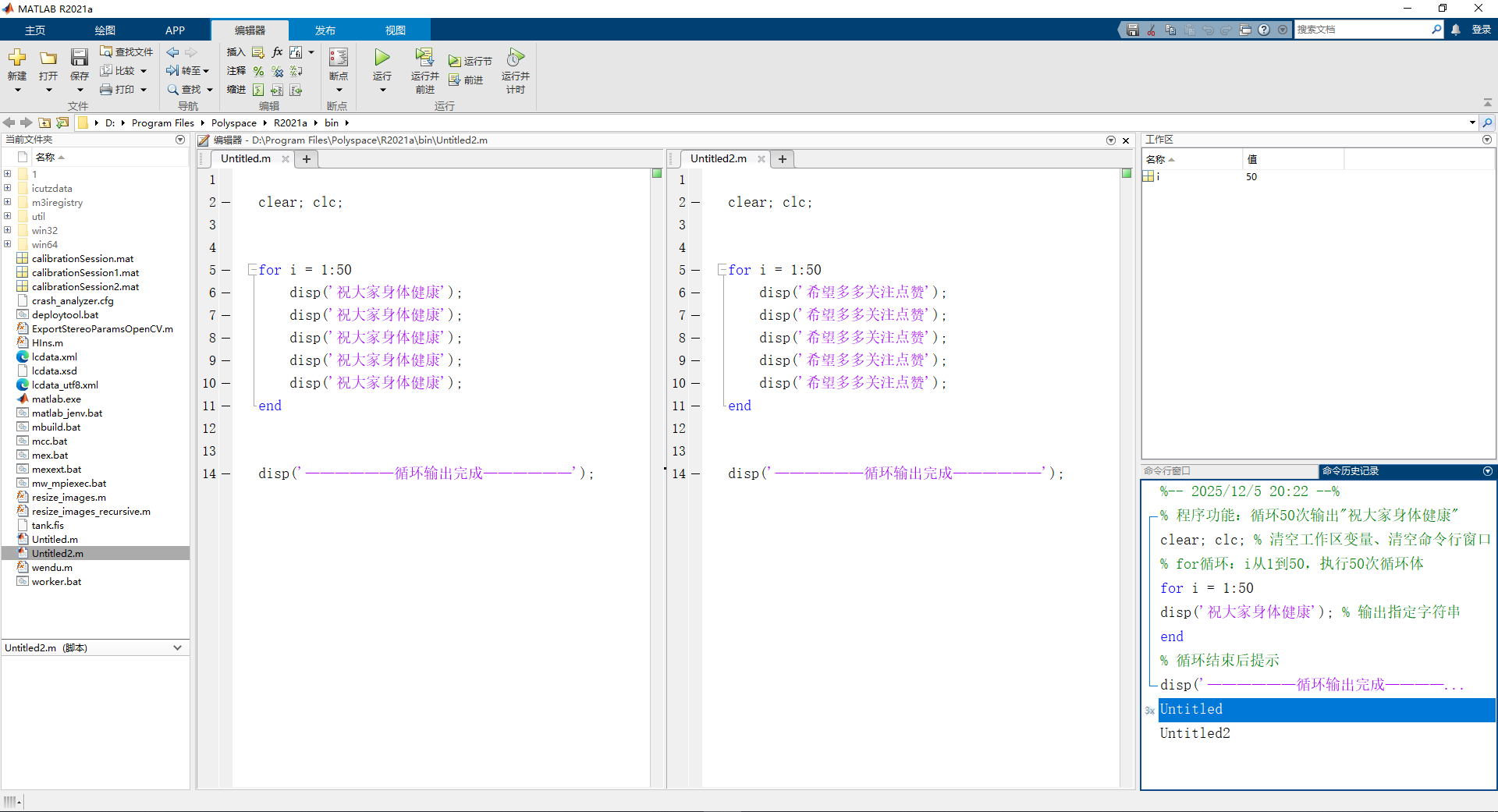The image size is (1498, 812).
Task: Click the cut scissors icon in quick access
Action: click(1152, 30)
